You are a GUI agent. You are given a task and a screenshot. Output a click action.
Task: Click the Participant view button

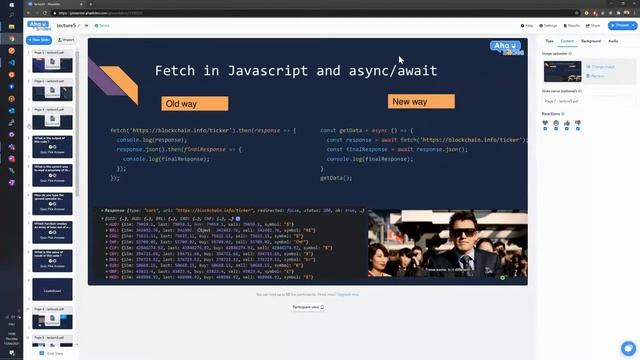[x=308, y=307]
